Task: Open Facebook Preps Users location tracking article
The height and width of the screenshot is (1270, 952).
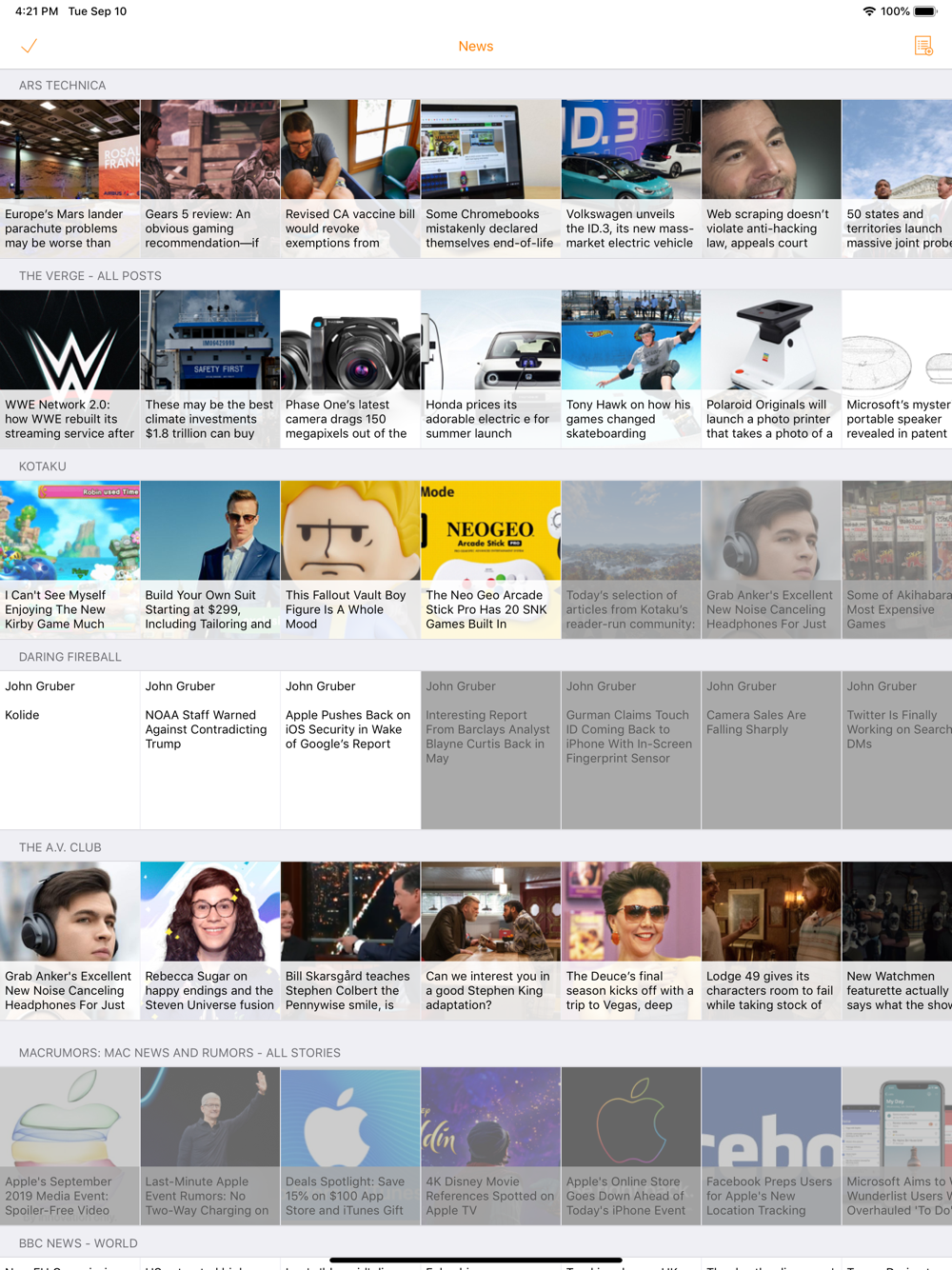Action: click(772, 1146)
